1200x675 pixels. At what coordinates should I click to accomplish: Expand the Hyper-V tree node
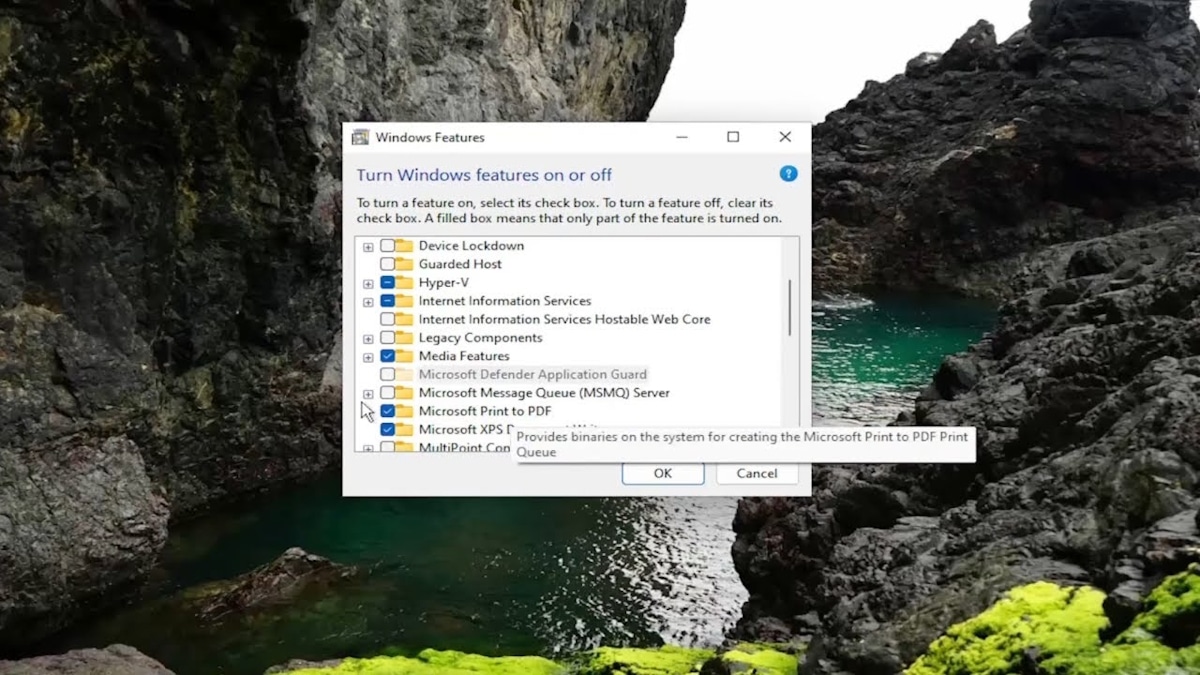[x=368, y=282]
